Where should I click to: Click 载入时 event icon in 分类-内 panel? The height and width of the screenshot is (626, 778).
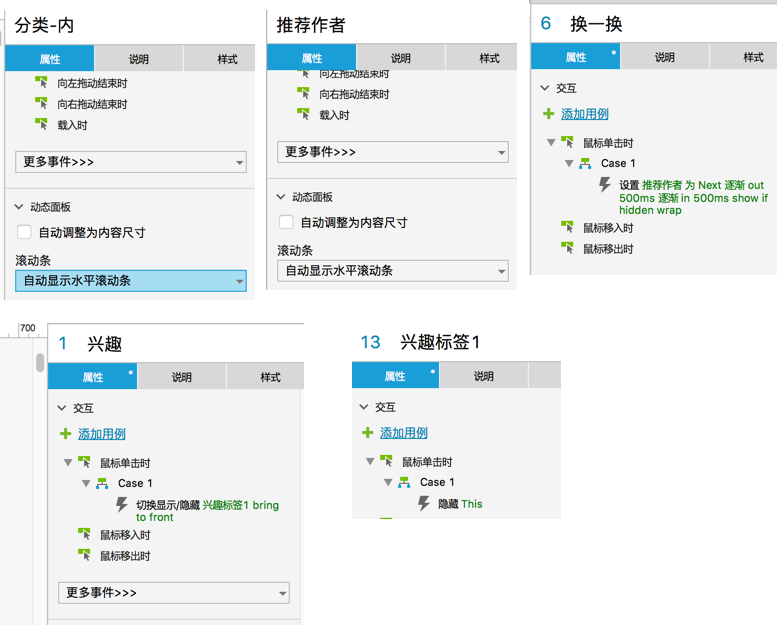[x=41, y=124]
